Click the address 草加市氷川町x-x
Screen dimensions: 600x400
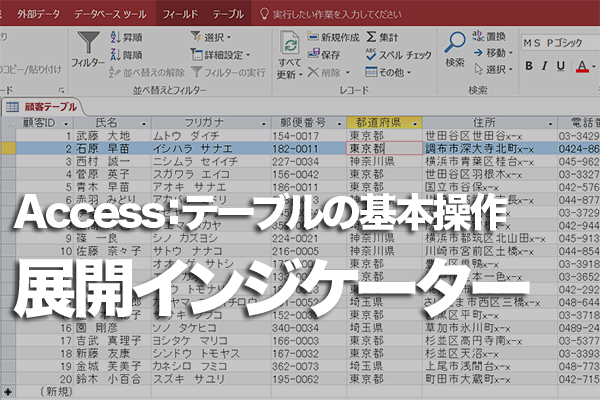[x=490, y=328]
